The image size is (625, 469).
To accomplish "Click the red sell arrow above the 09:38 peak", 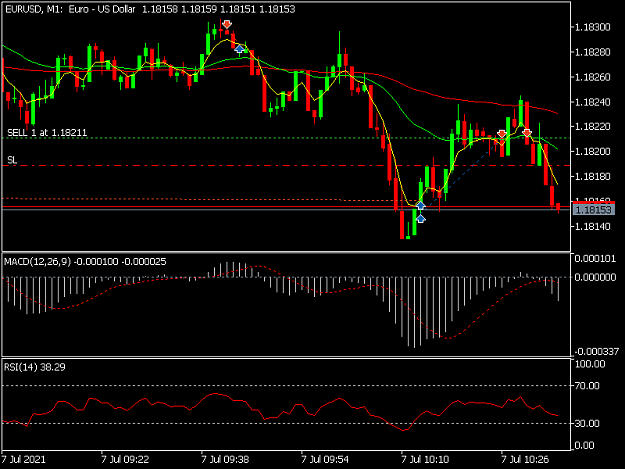I will coord(227,24).
